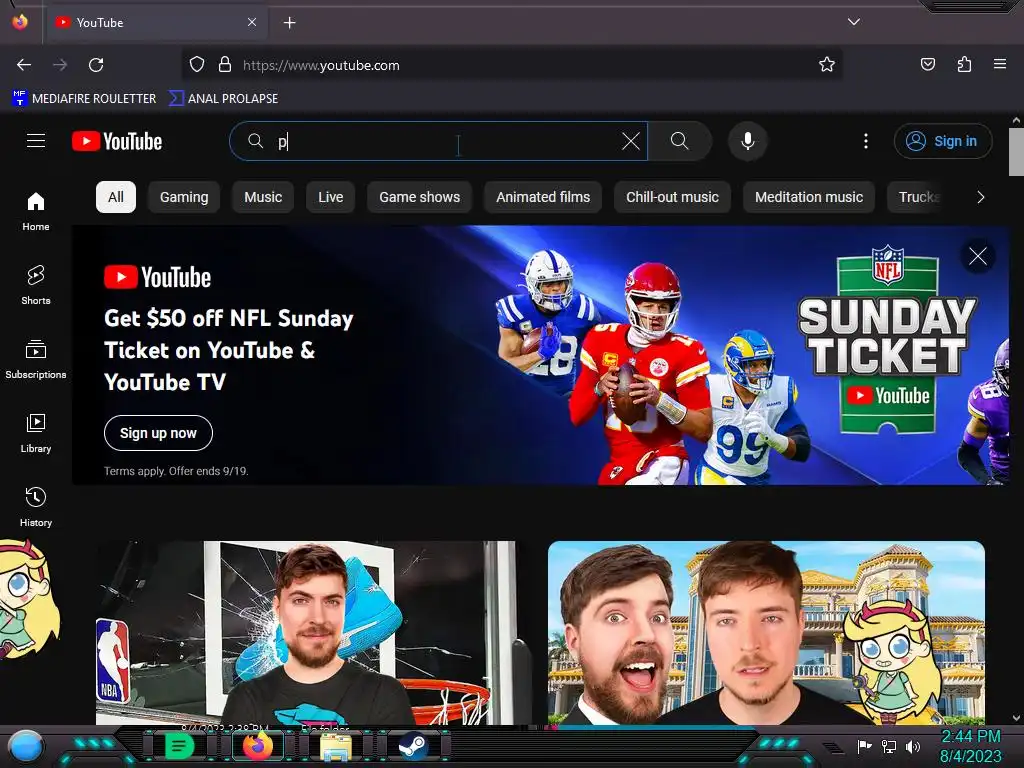Open the NBA backboard video thumbnail
Screen dimensions: 1024x768
tap(312, 632)
